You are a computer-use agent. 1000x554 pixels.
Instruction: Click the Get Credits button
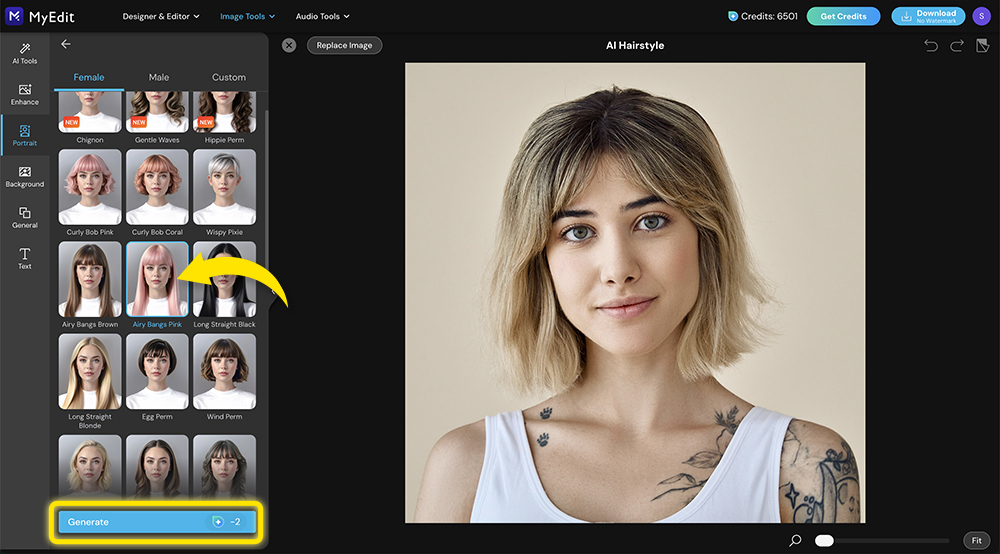coord(843,17)
